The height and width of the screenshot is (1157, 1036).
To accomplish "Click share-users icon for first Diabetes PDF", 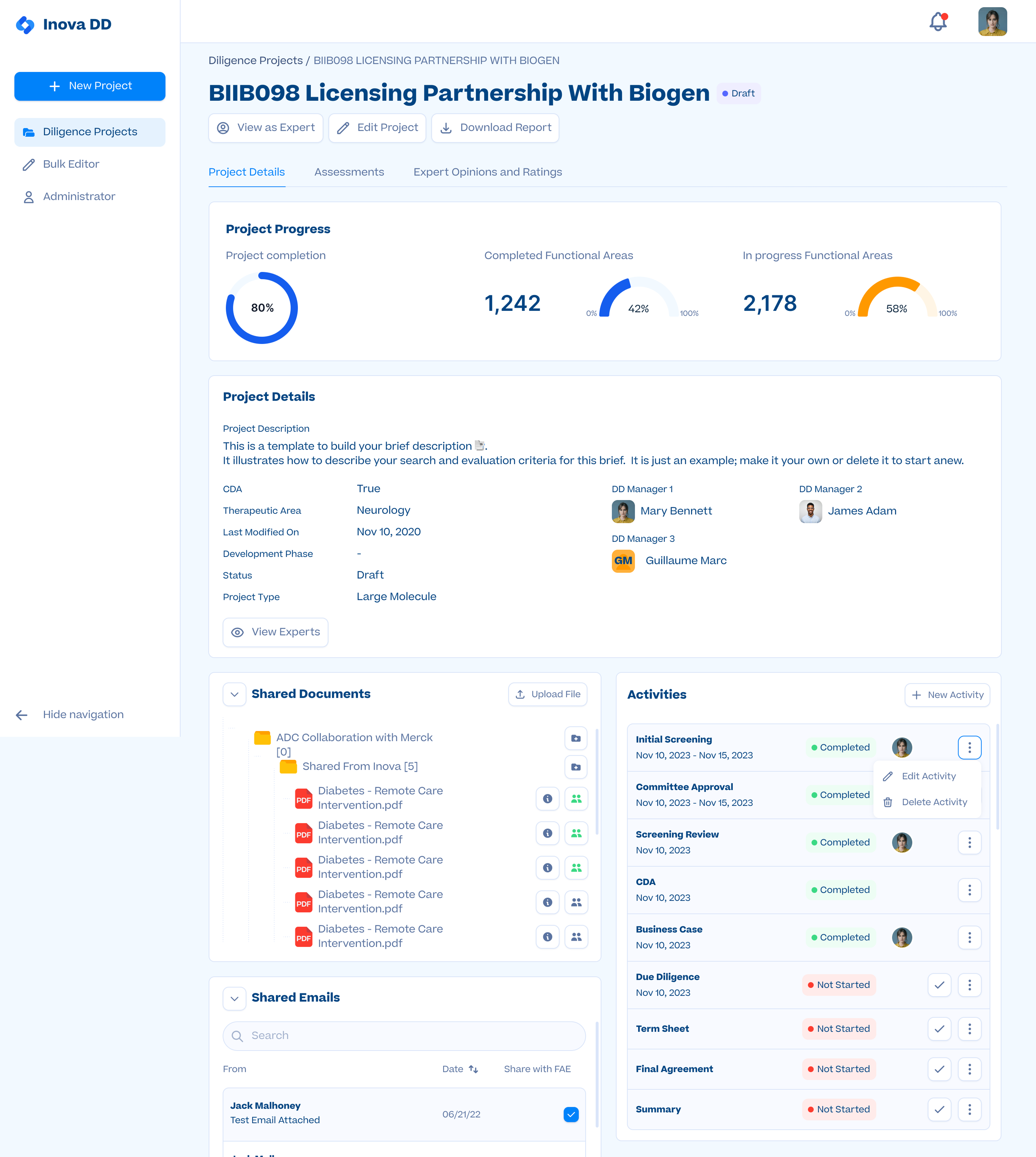I will (576, 799).
